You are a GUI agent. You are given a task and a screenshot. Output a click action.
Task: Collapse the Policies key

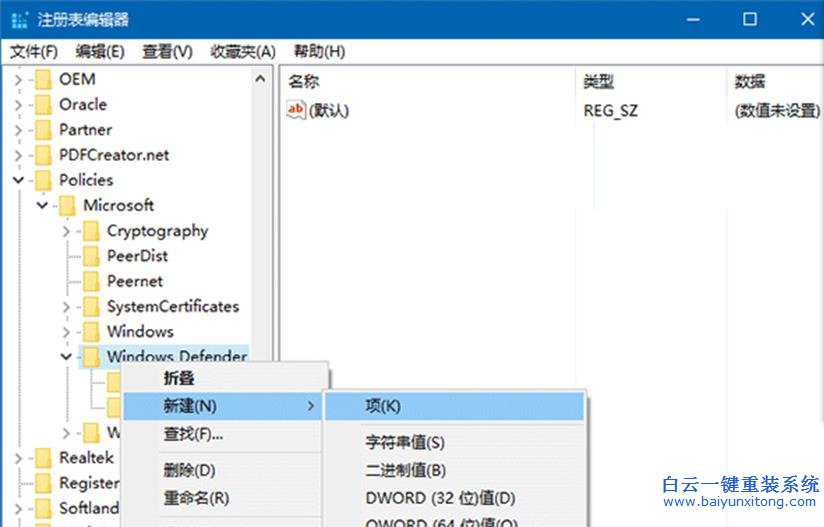point(18,180)
